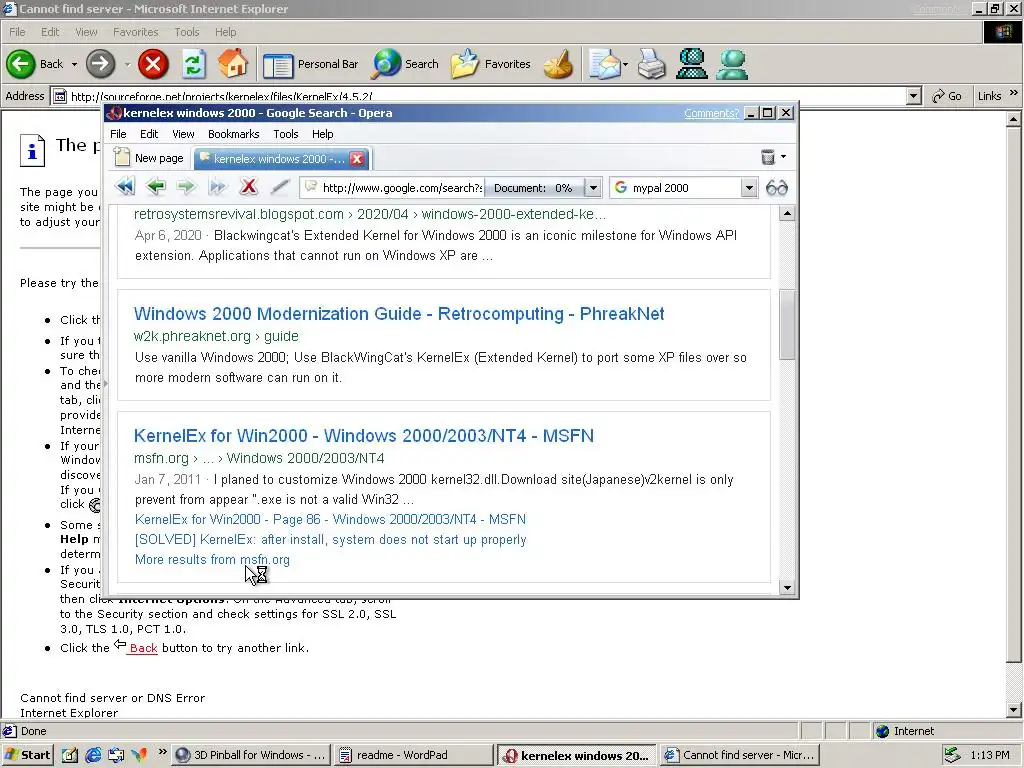Viewport: 1024px width, 768px height.
Task: Open the Tools menu in Internet Explorer
Action: (x=187, y=32)
